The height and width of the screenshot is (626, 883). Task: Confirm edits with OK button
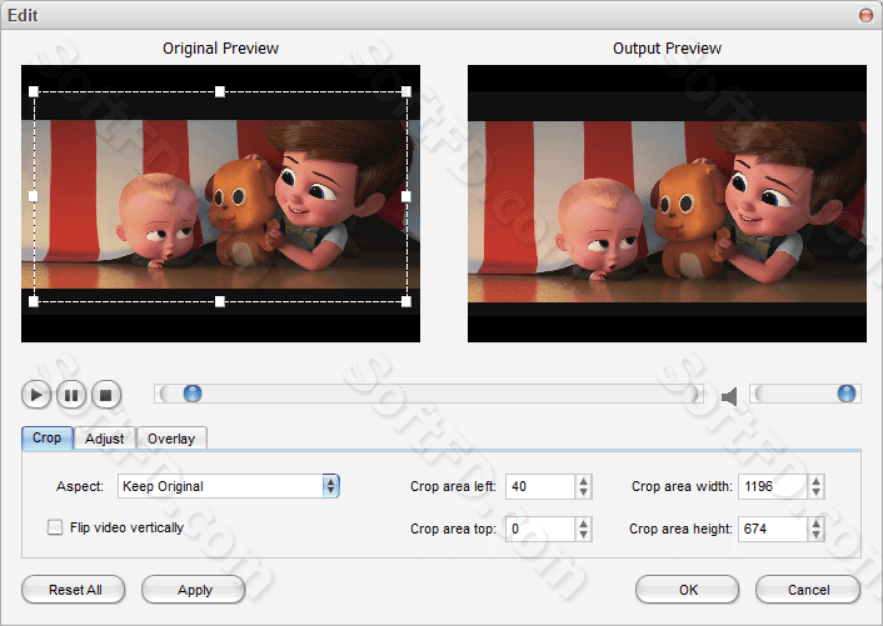point(687,589)
